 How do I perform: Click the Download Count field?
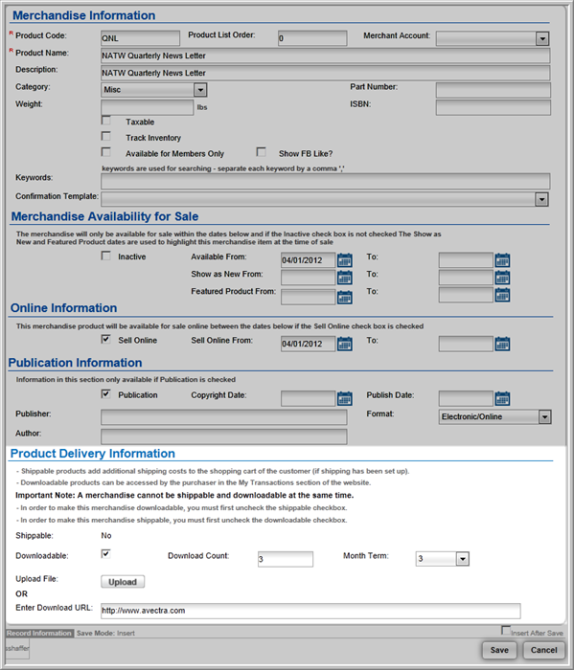(286, 559)
